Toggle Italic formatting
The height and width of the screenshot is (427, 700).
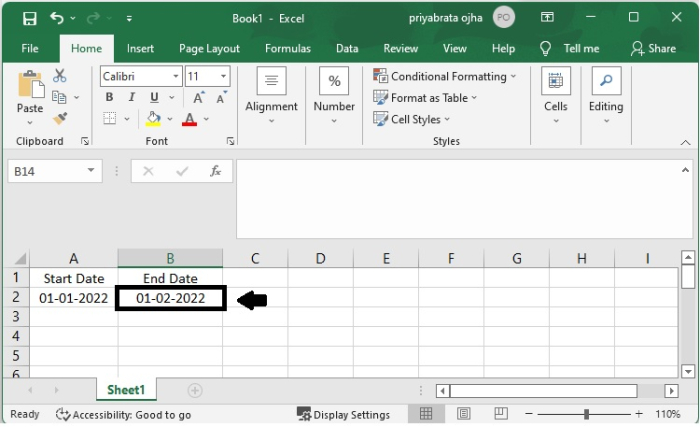[x=132, y=97]
